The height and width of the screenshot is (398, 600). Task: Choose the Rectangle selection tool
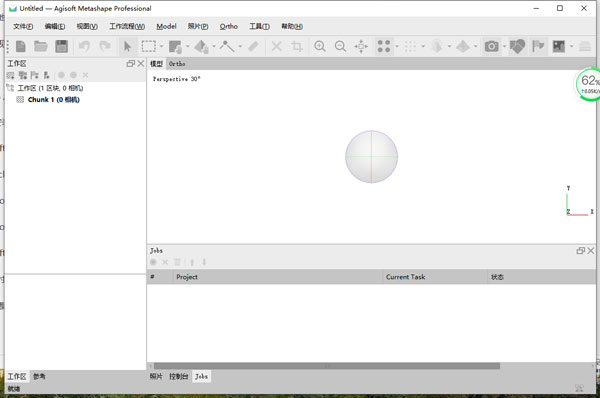[x=148, y=46]
